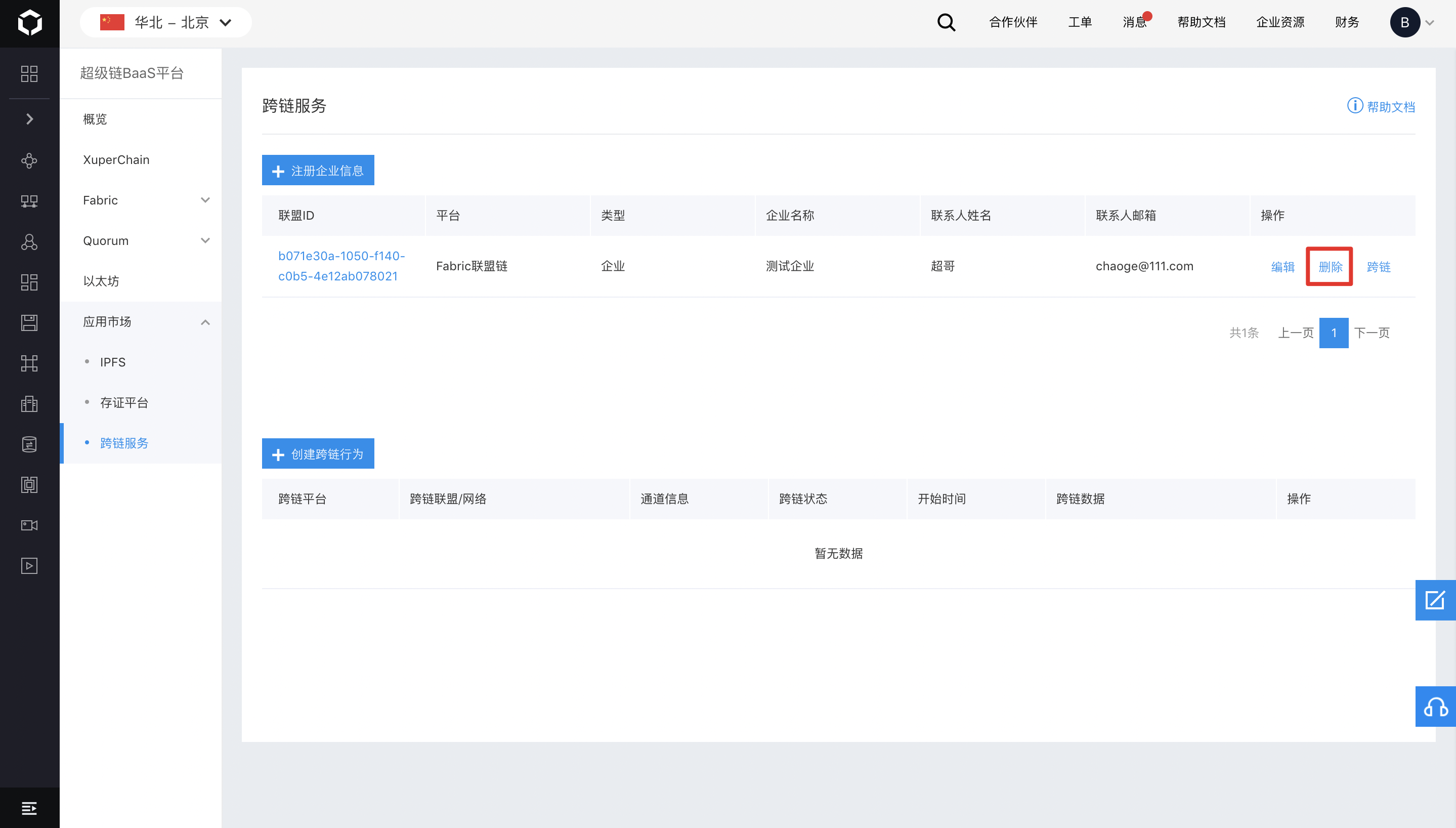
Task: Open the cluster nodes sidebar icon
Action: pos(29,242)
